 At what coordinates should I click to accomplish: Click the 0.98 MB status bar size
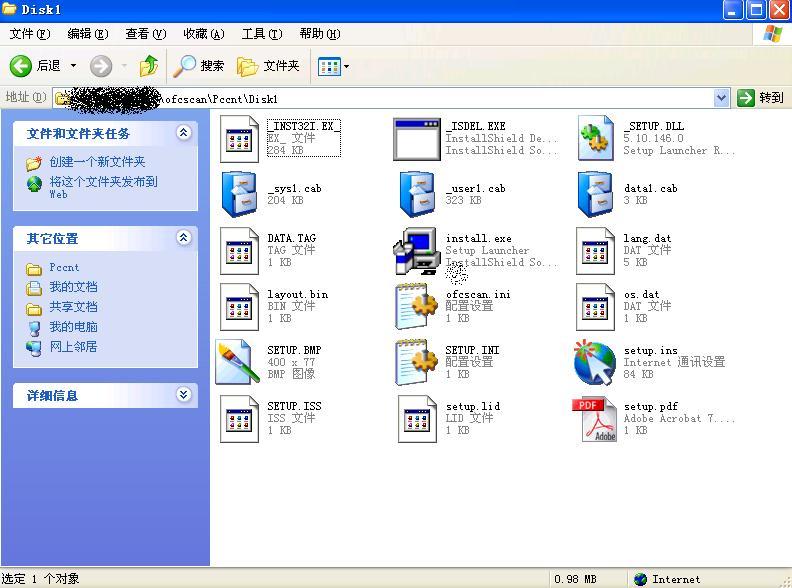[575, 579]
